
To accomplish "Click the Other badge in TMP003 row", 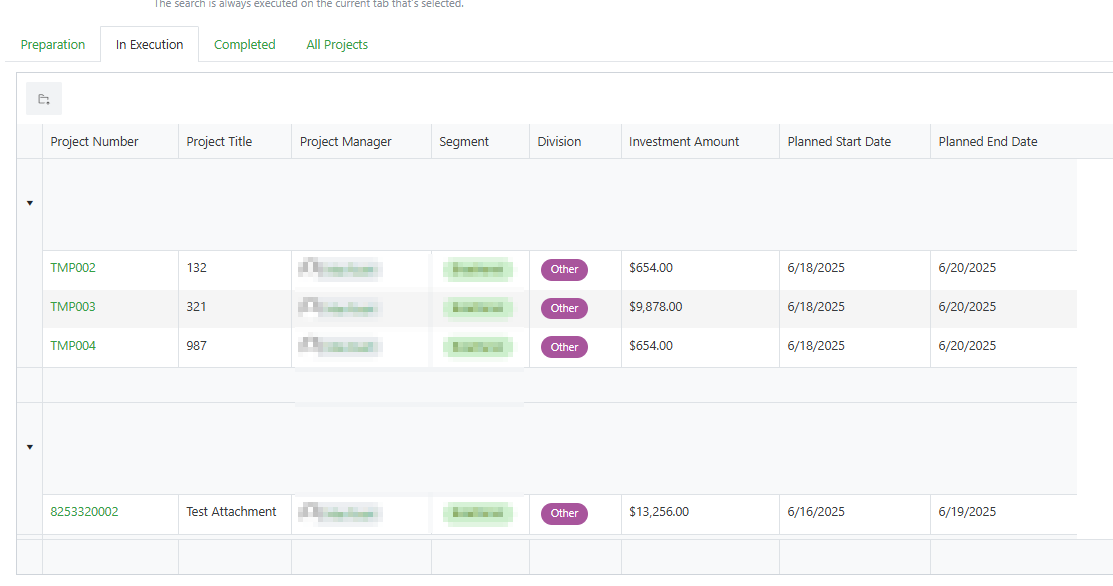I will [x=564, y=308].
